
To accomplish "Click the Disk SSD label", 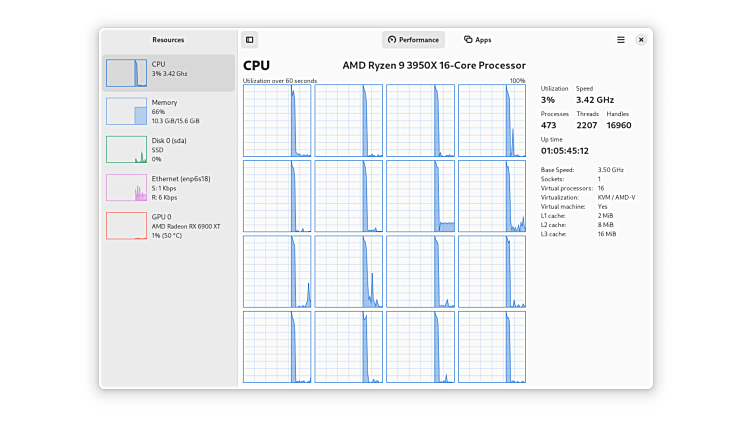I will pos(157,150).
